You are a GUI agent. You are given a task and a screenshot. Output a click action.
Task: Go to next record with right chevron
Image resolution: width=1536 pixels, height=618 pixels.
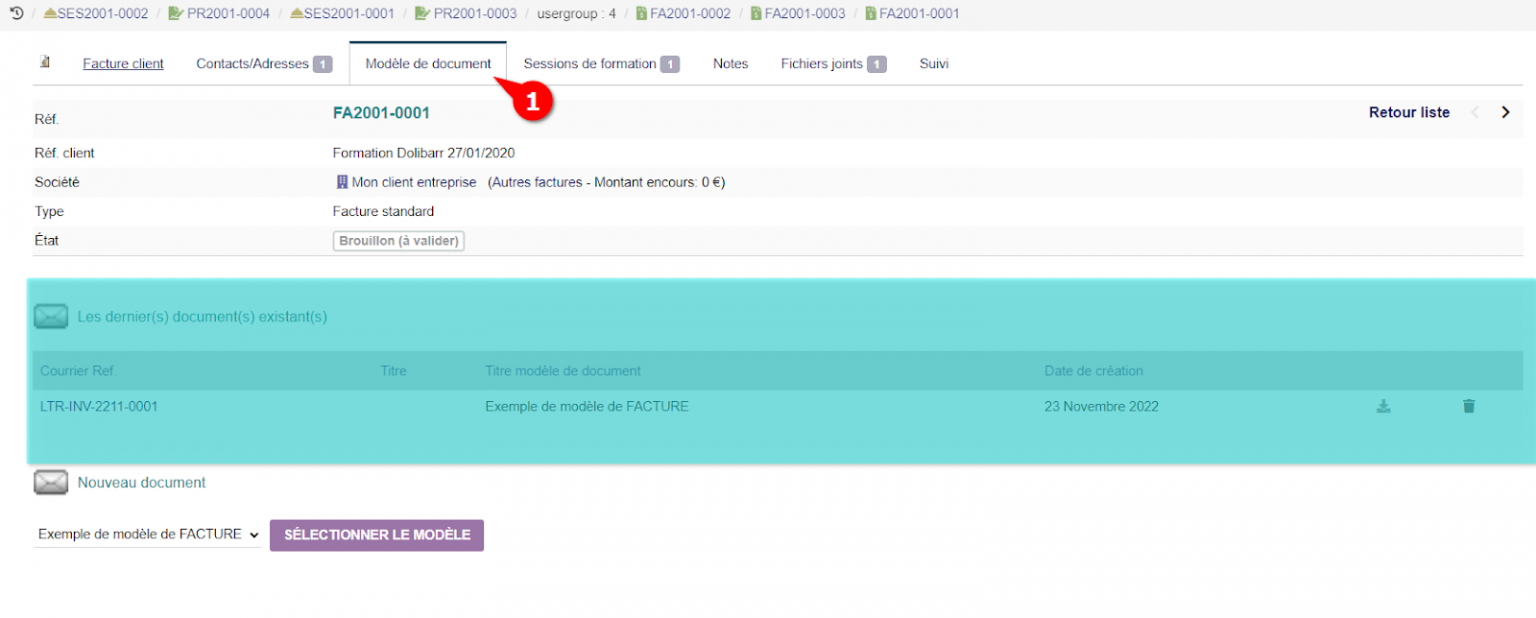1505,113
